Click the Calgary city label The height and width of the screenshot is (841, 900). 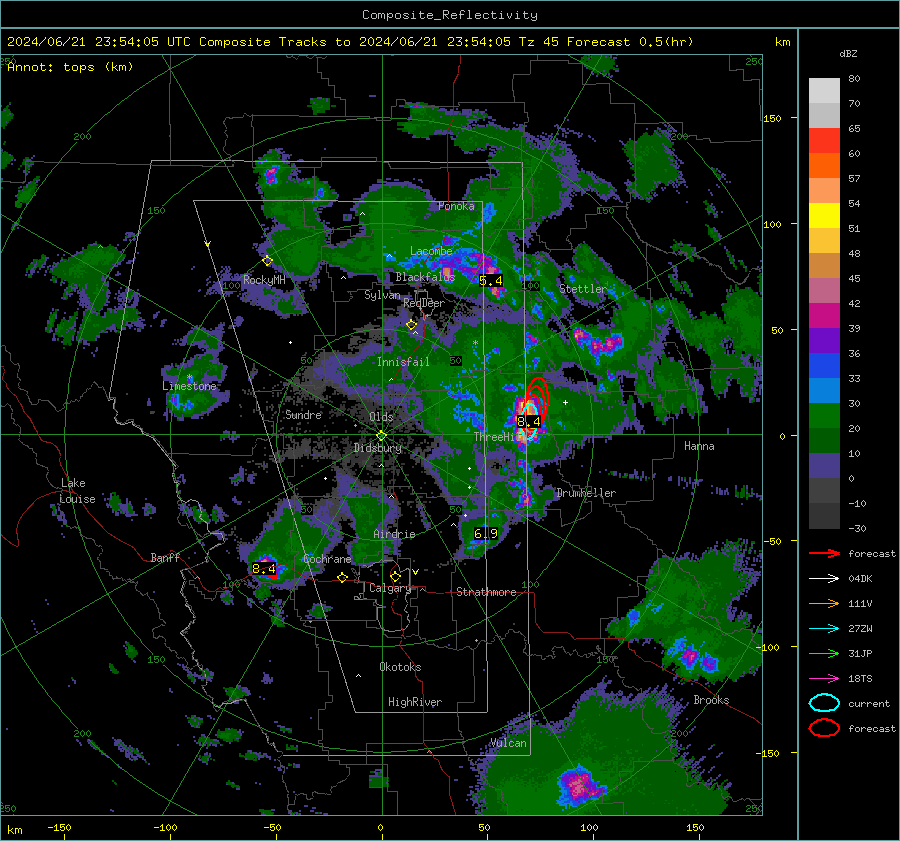point(390,588)
